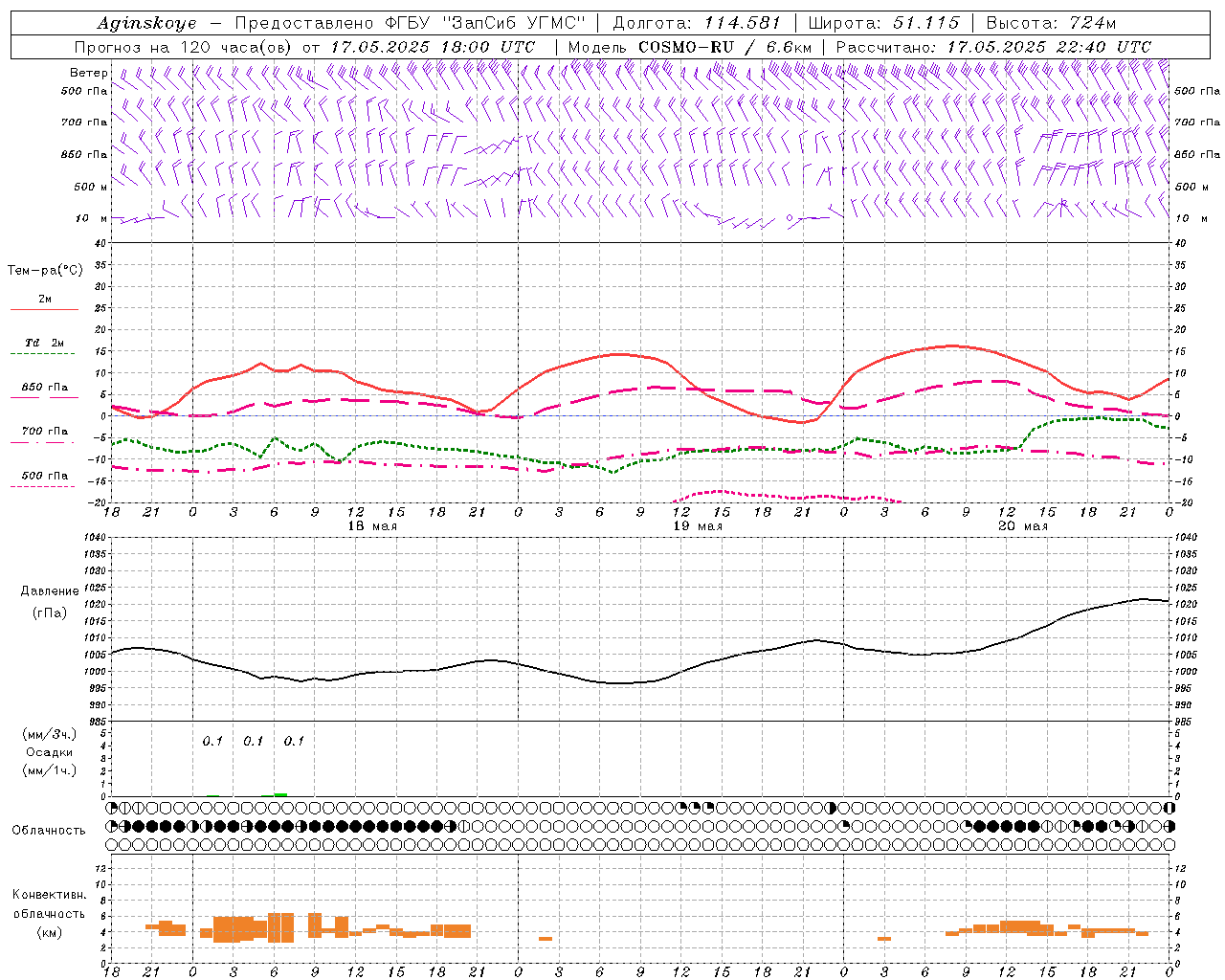Select the "(мм/1ч.)" hourly precipitation unit

pos(49,770)
